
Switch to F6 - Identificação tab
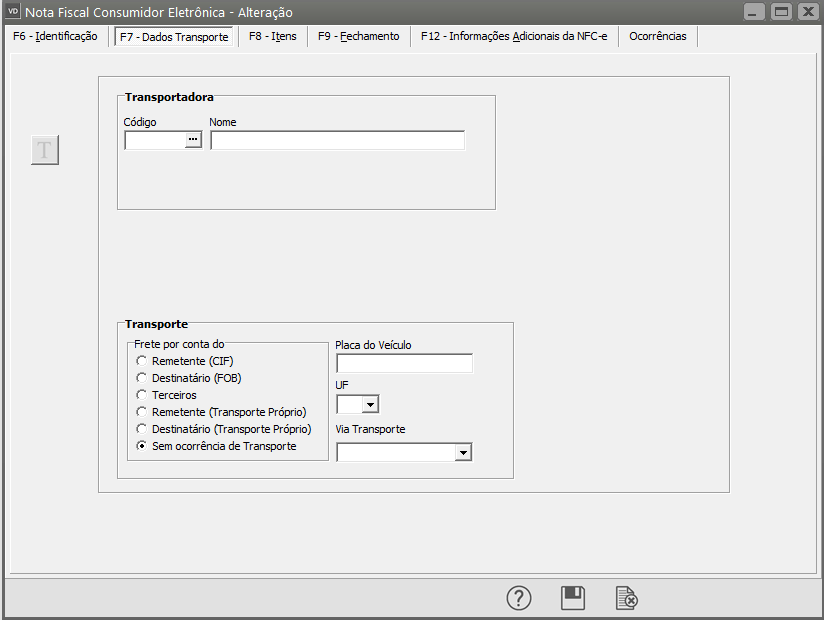point(55,36)
